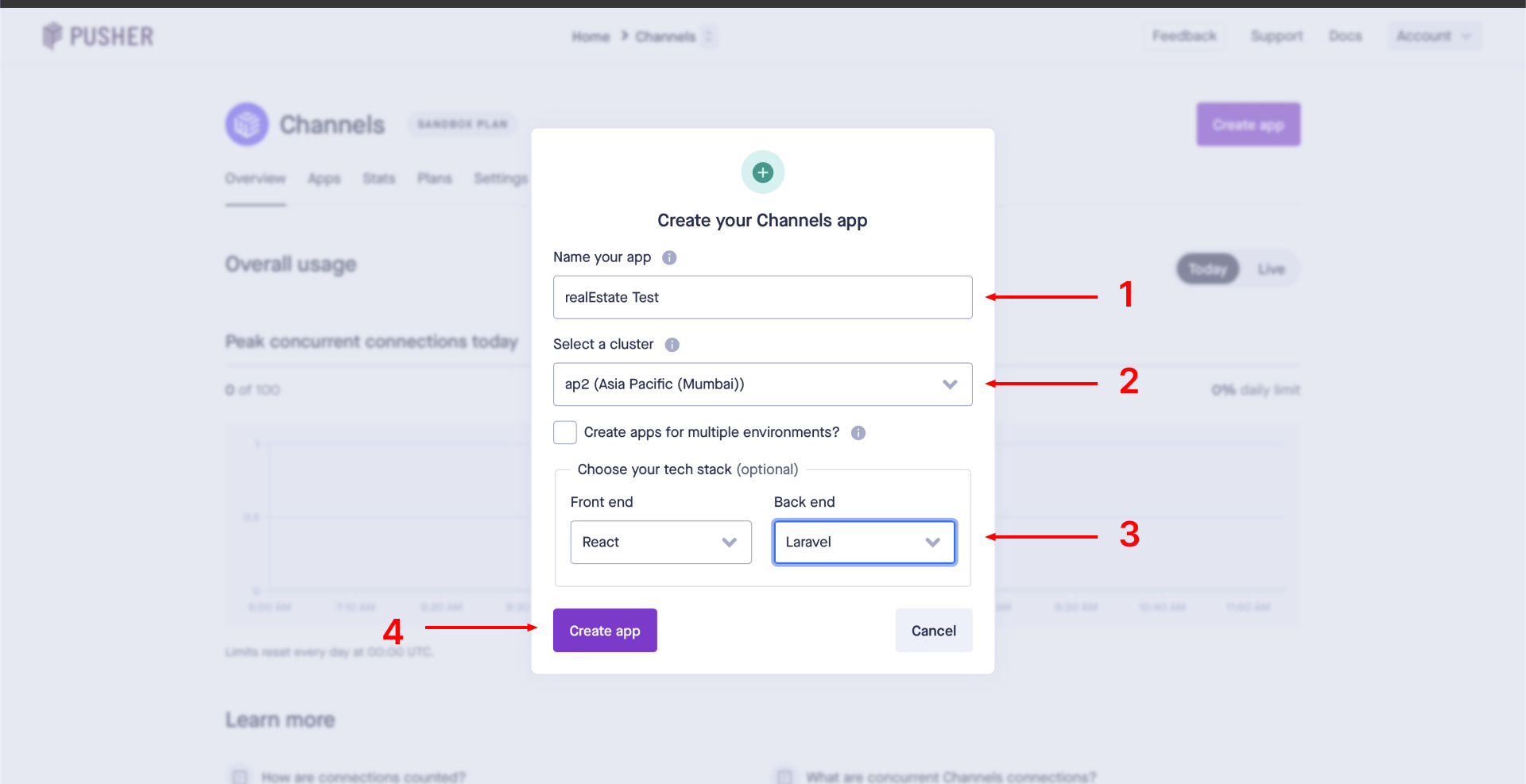
Task: Select the Today usage toggle
Action: click(1208, 269)
